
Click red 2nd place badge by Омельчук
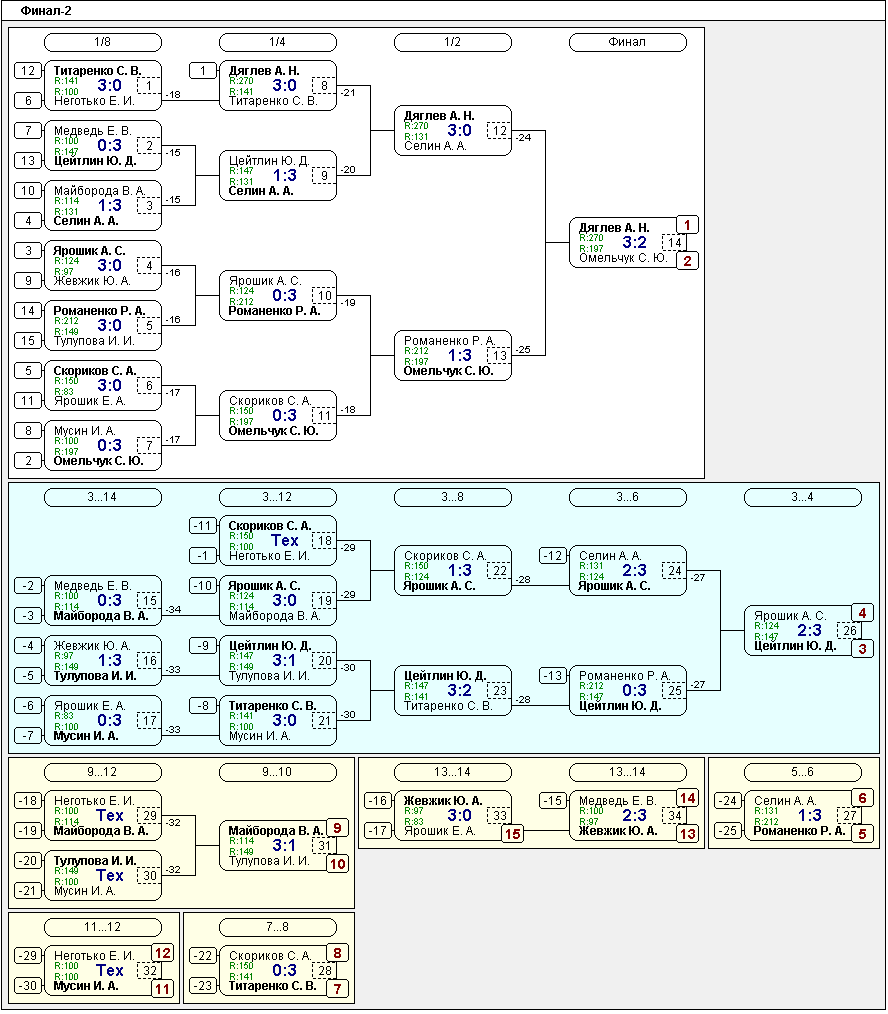(x=688, y=261)
